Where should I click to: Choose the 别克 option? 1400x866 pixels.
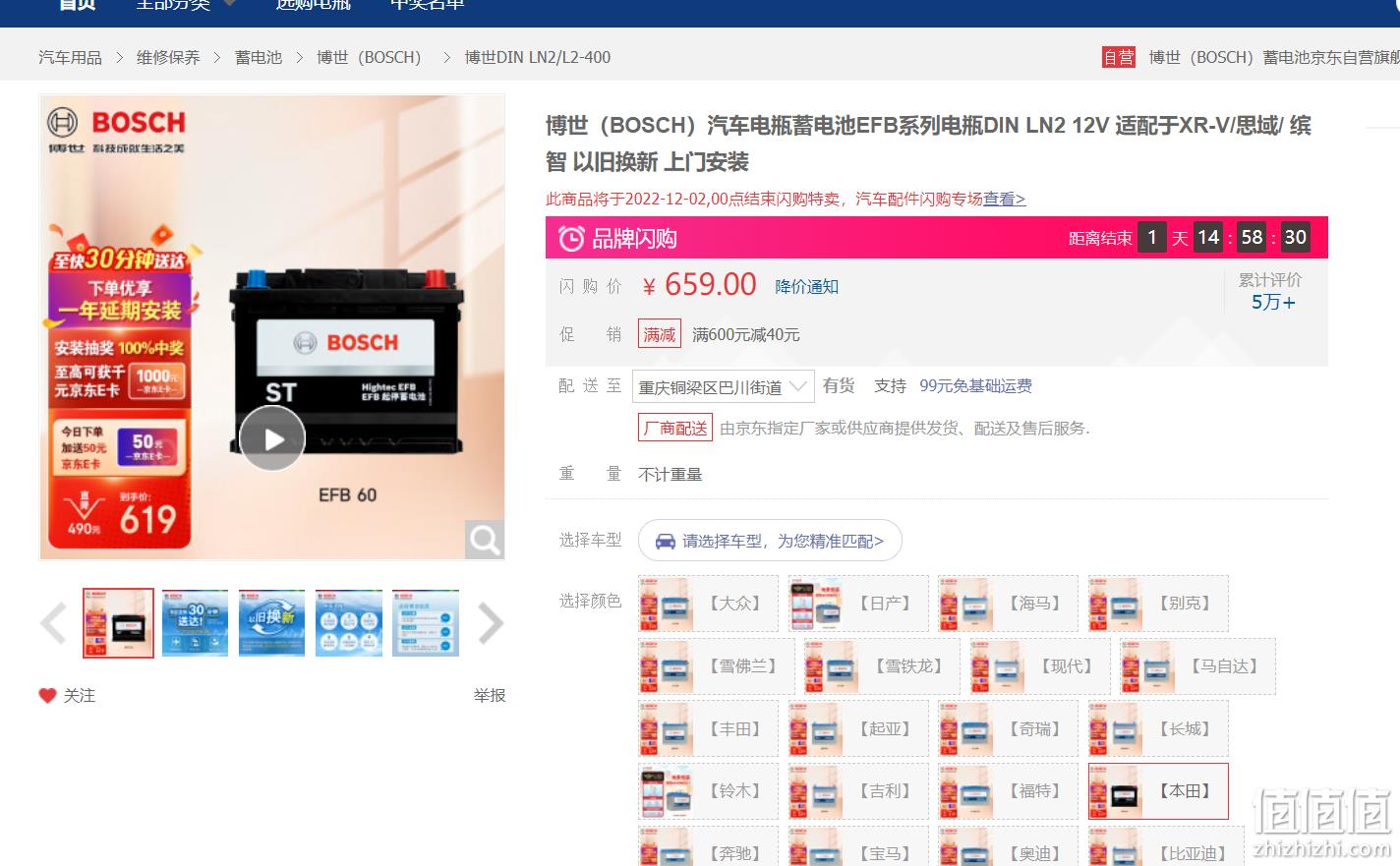(x=1158, y=604)
